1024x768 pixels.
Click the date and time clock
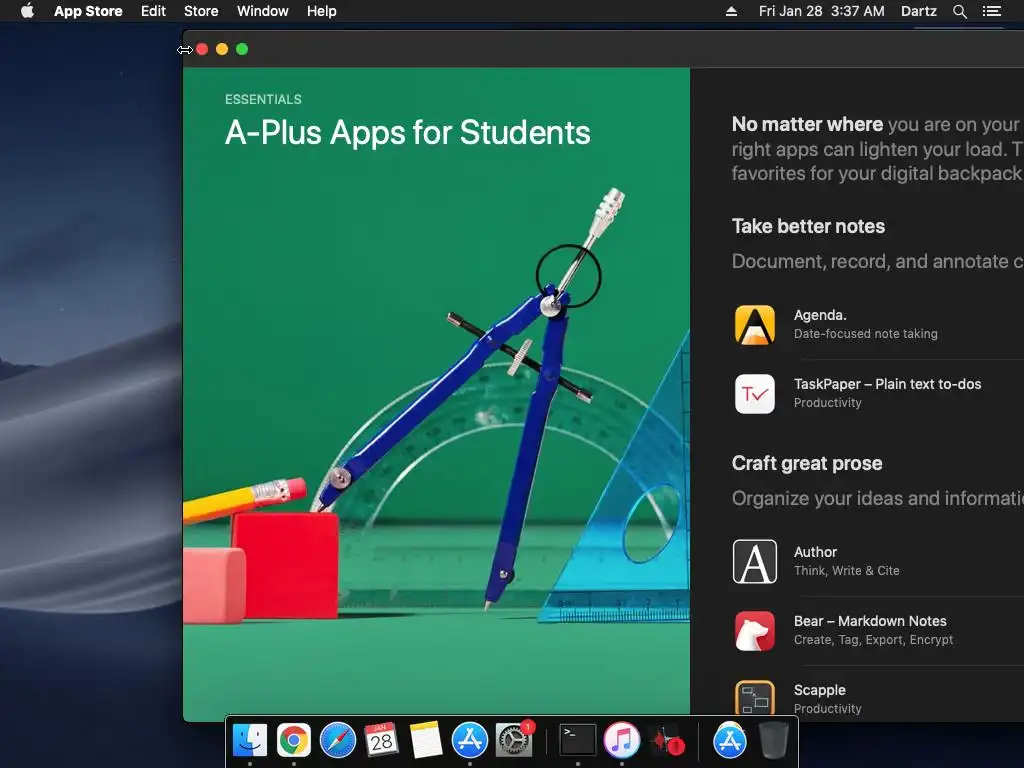[x=822, y=11]
